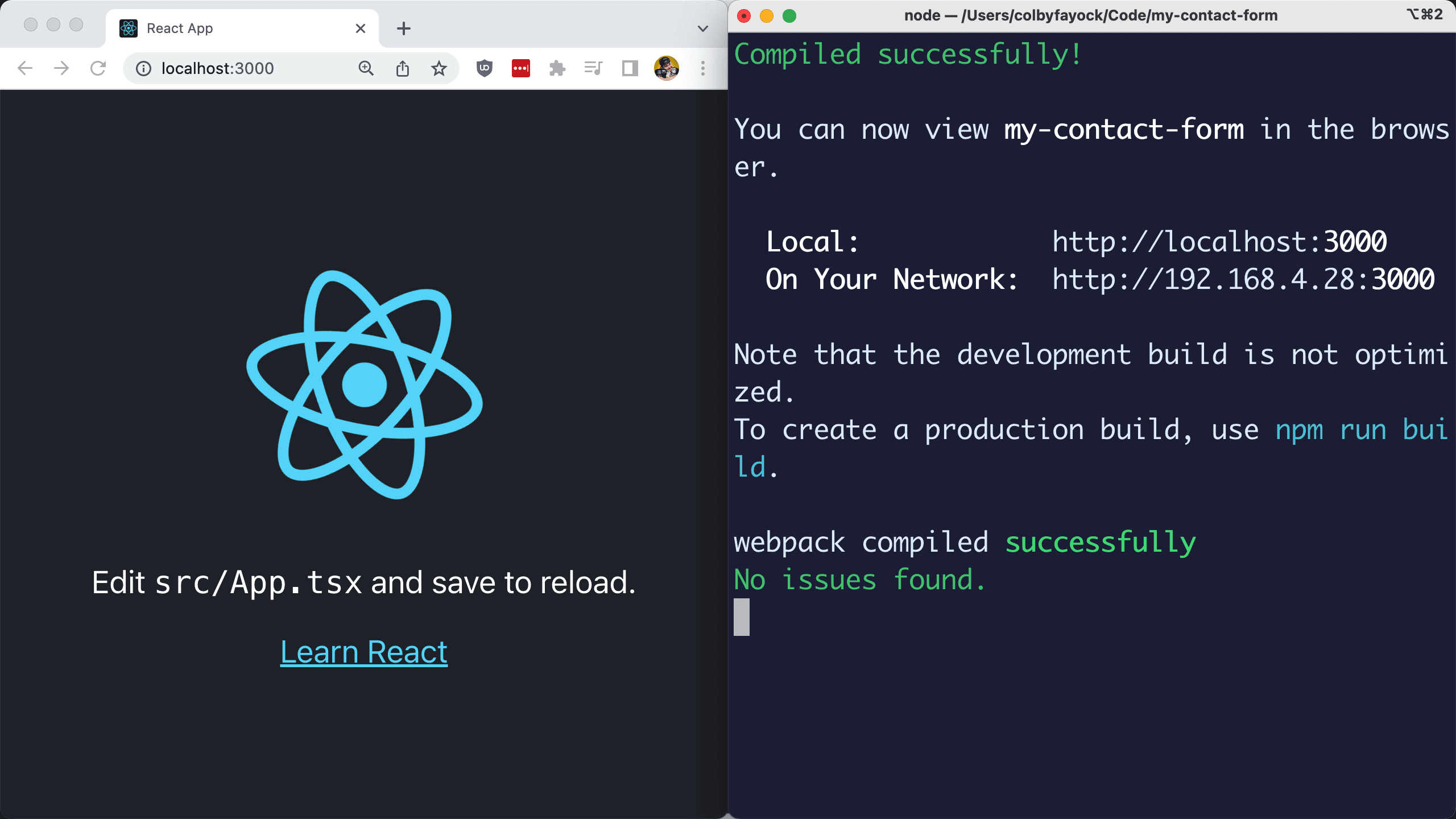Click the back navigation arrow

[25, 68]
